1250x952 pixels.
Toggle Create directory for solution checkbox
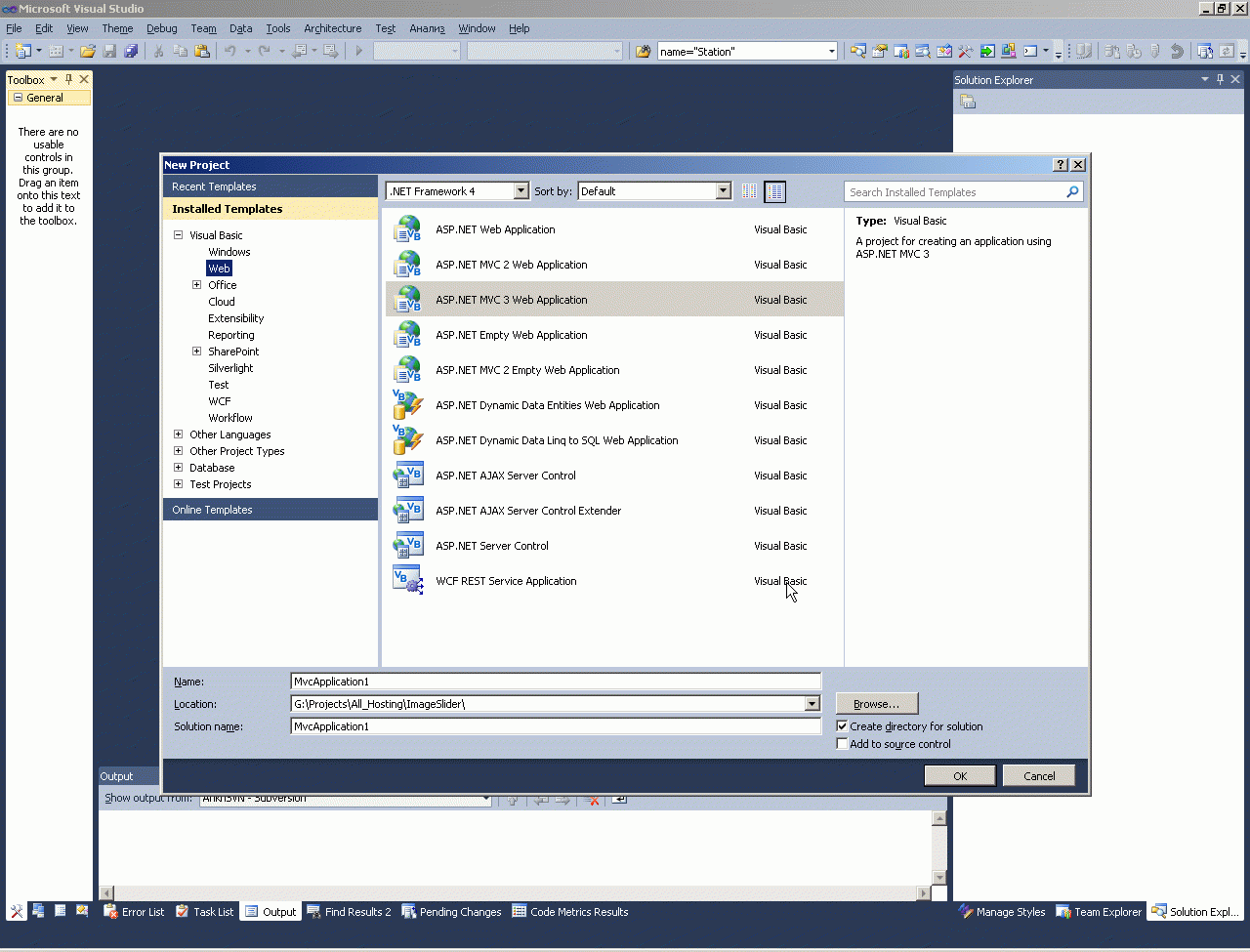click(x=842, y=726)
